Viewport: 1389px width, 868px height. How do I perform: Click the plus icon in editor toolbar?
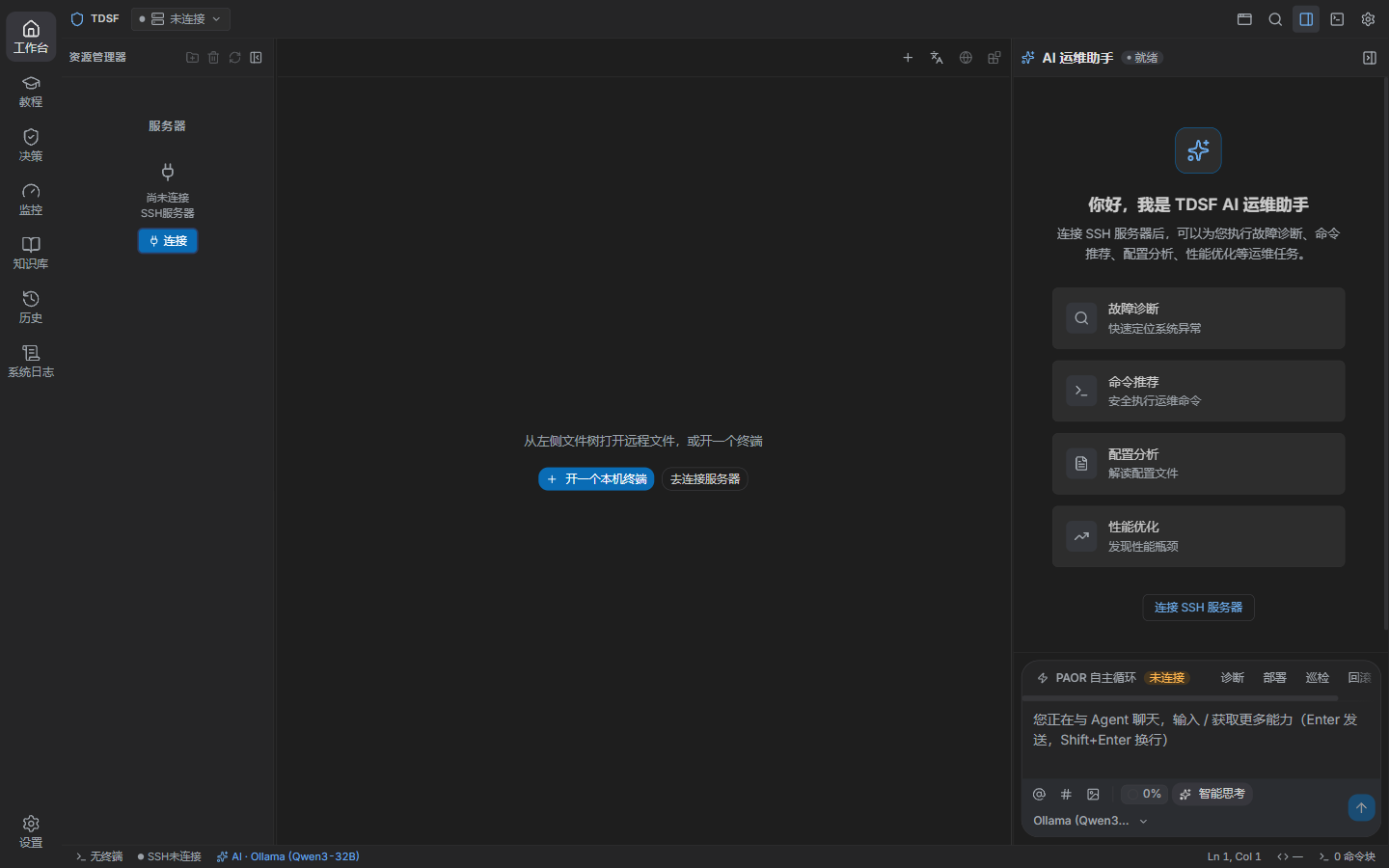[908, 58]
